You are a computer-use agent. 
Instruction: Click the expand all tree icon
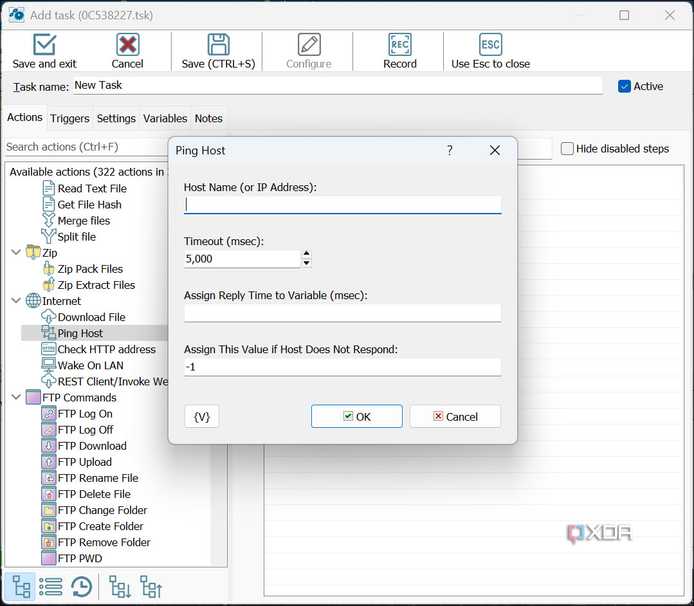pyautogui.click(x=120, y=587)
